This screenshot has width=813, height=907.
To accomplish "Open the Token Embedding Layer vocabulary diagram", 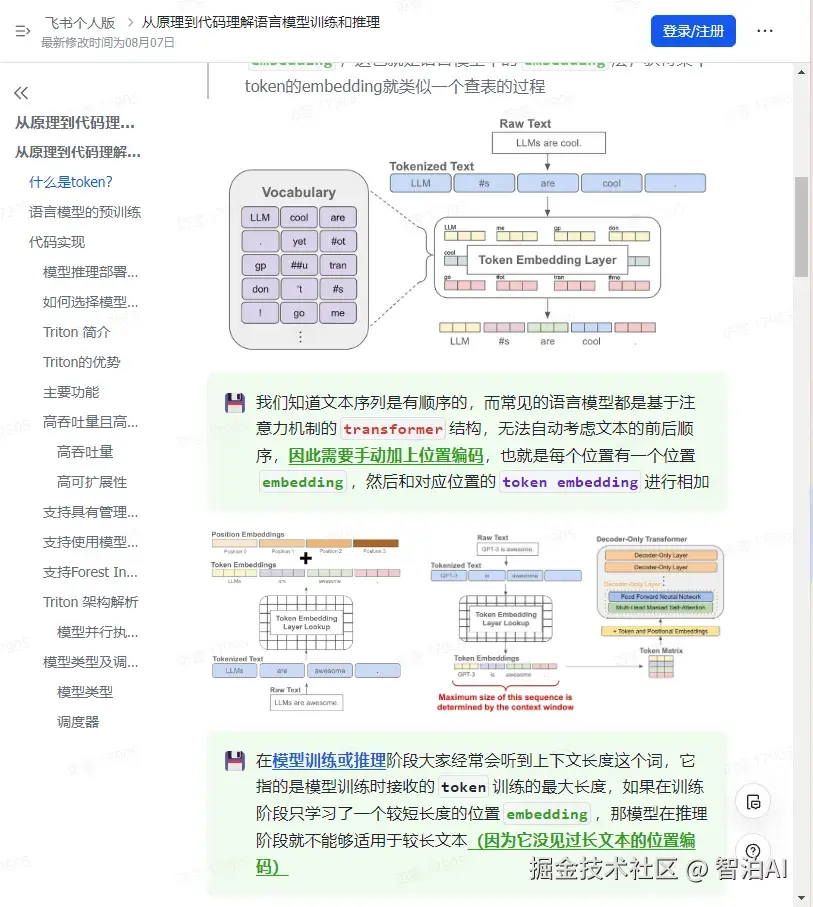I will click(x=468, y=234).
